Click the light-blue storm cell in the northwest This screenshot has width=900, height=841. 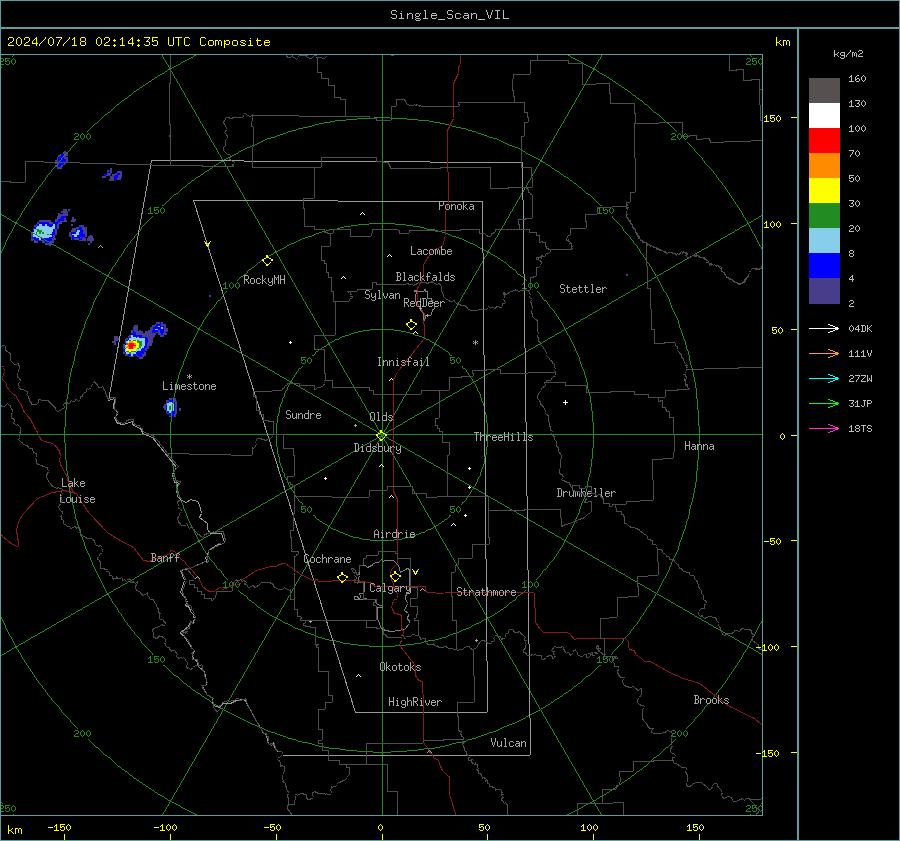[x=44, y=231]
